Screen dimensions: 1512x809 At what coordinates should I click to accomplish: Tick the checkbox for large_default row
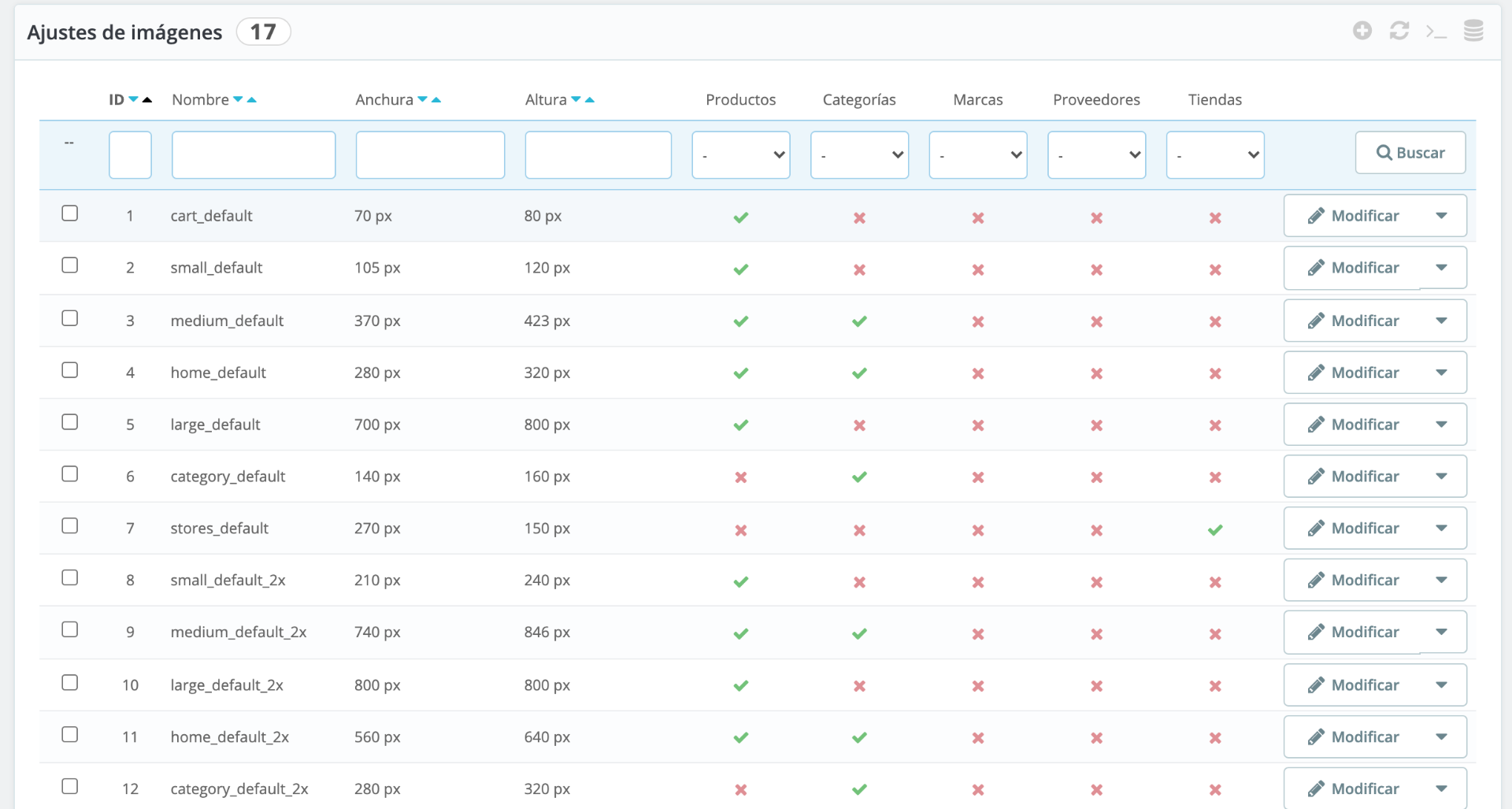point(70,422)
